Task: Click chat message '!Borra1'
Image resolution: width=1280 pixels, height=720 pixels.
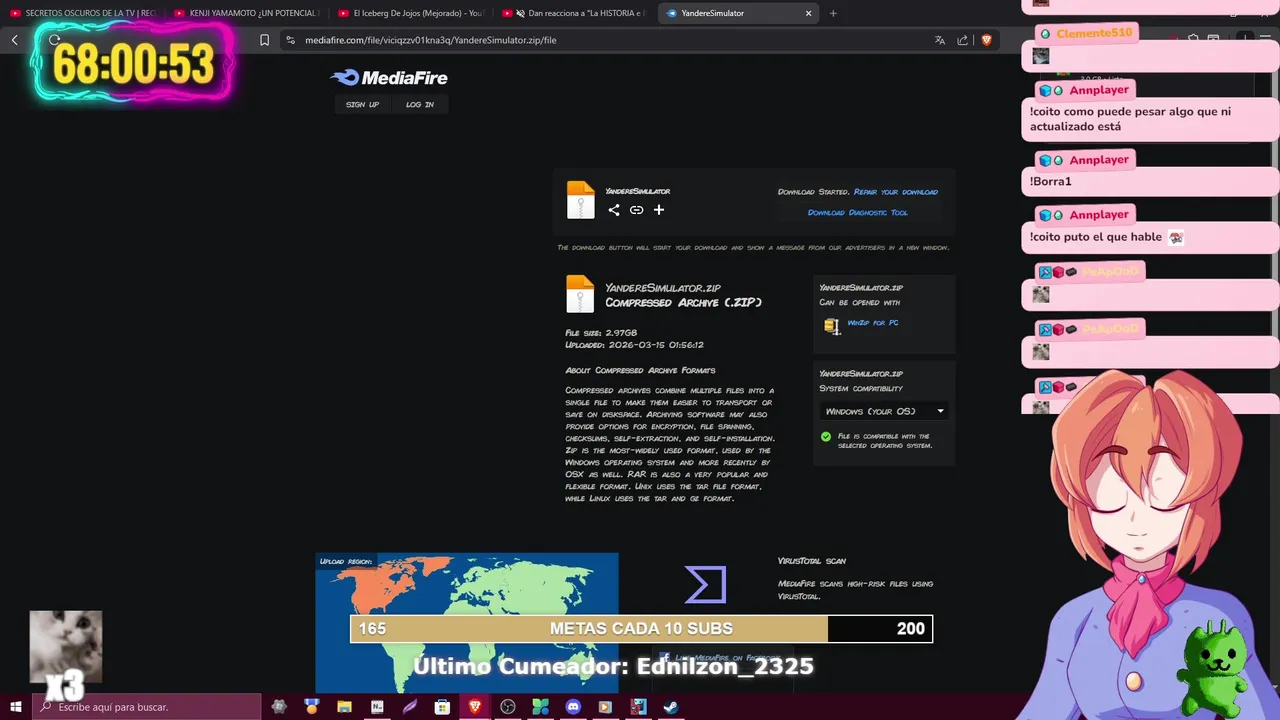Action: tap(1051, 182)
